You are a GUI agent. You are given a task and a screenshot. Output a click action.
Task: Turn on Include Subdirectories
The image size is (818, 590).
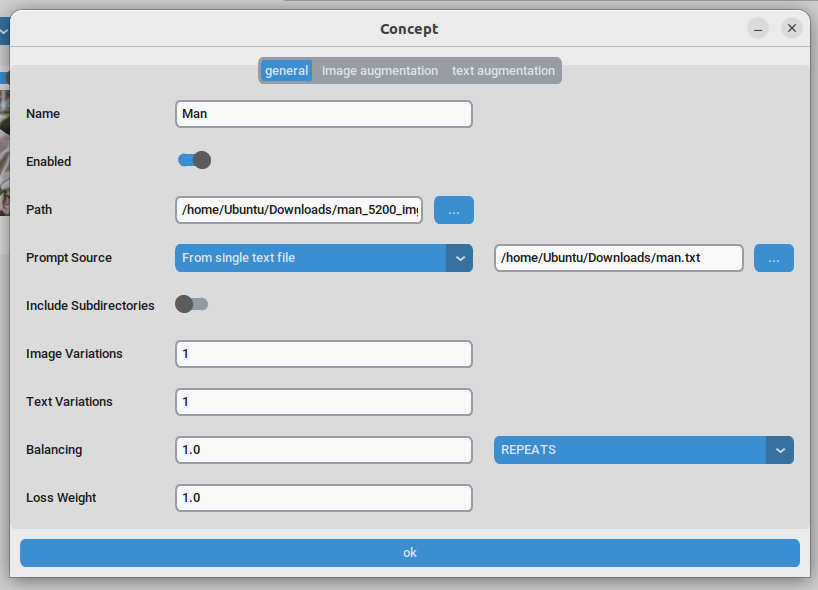[x=191, y=304]
